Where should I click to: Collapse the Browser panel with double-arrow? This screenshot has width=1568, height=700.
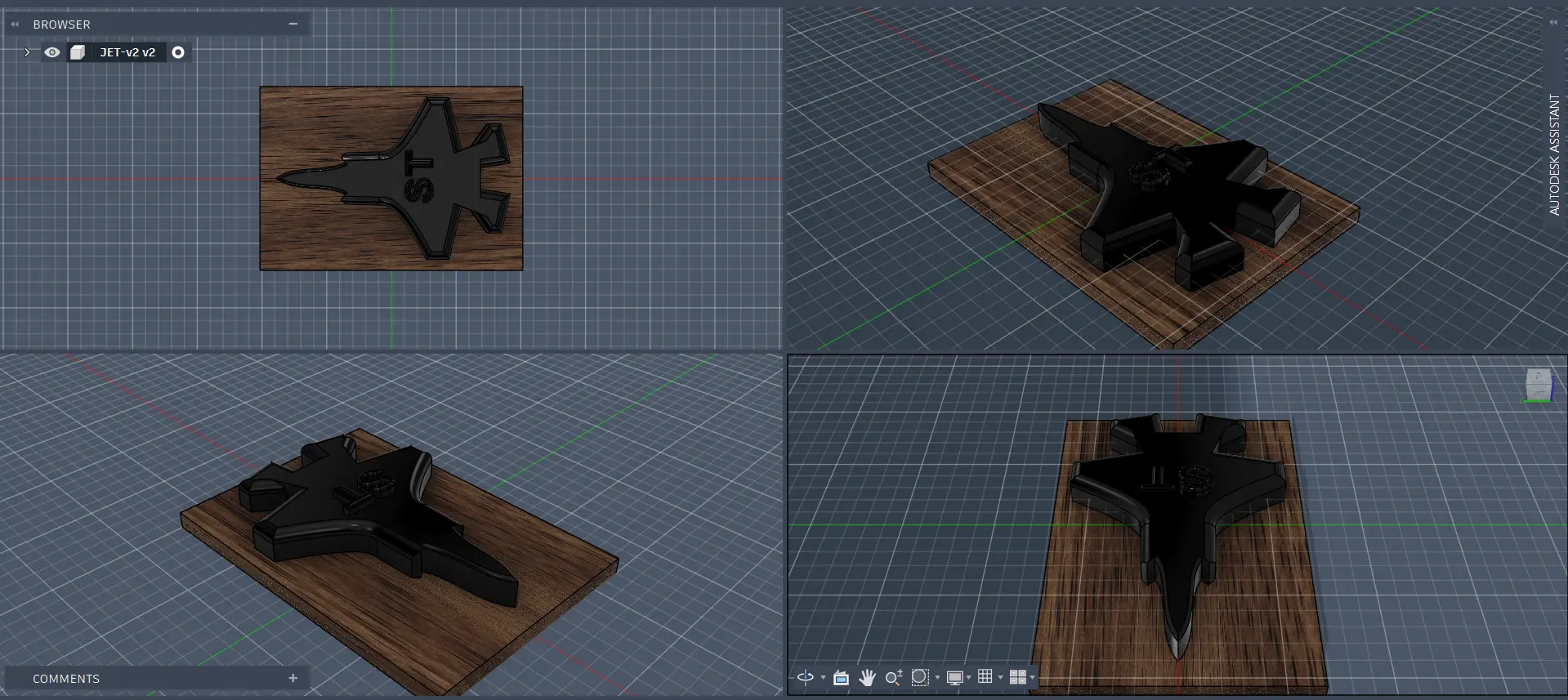click(x=15, y=25)
